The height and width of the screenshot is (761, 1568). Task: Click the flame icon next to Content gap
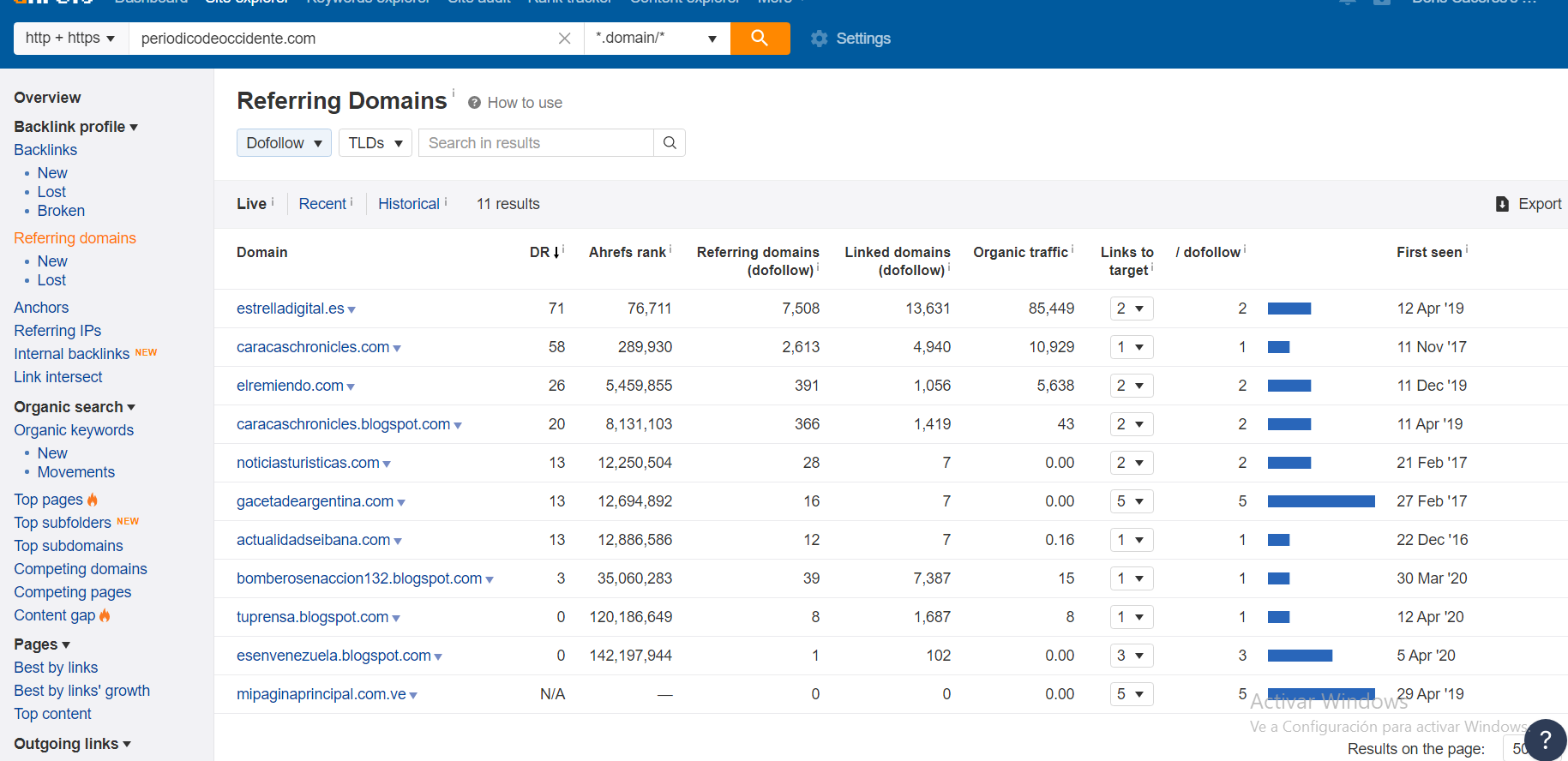coord(105,615)
